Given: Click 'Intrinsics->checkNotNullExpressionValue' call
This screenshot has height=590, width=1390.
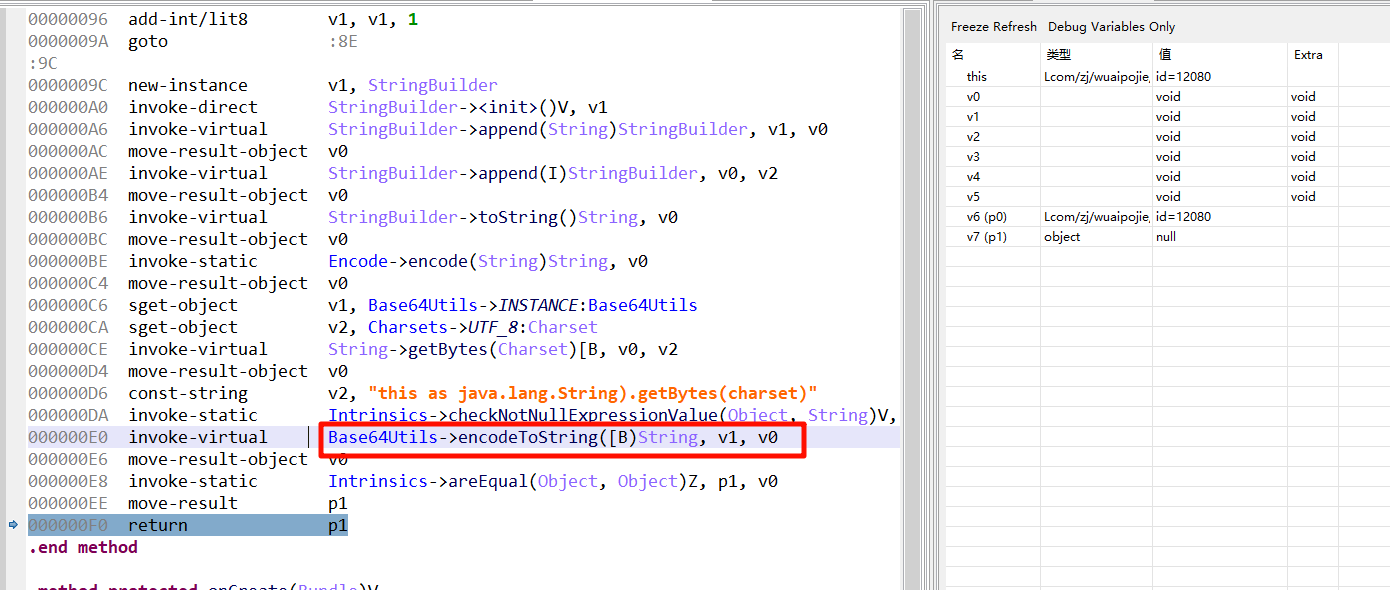Looking at the screenshot, I should click(612, 415).
